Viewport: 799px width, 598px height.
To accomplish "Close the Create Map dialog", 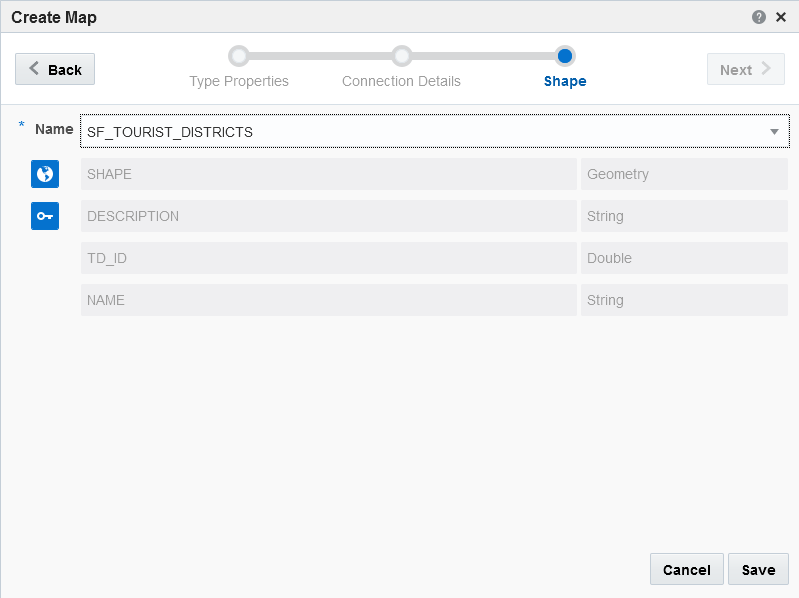I will [x=781, y=17].
